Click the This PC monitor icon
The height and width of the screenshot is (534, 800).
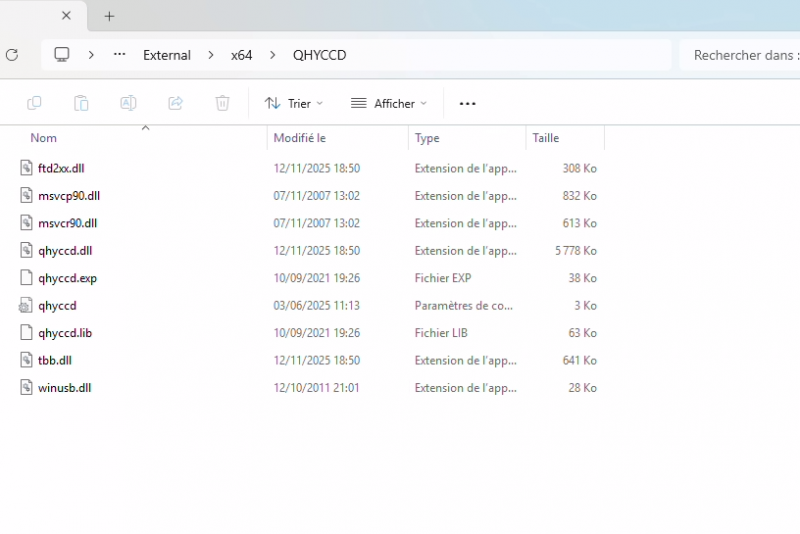point(62,55)
